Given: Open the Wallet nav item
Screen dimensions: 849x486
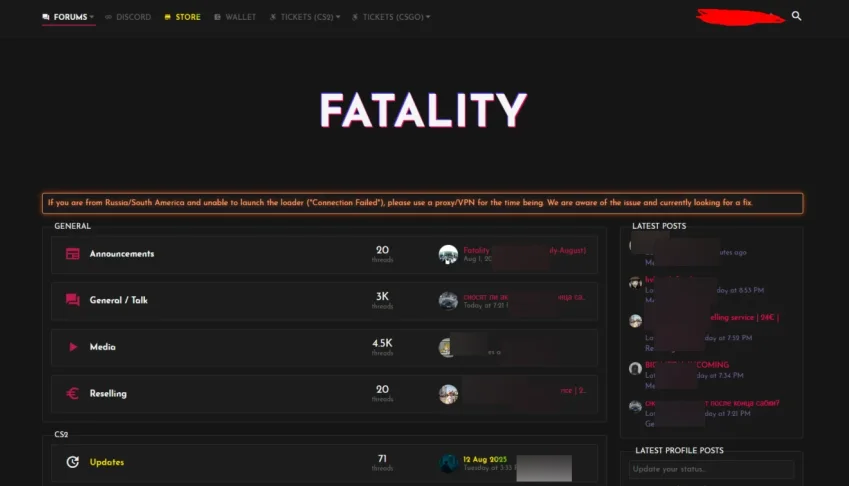Looking at the screenshot, I should (235, 17).
